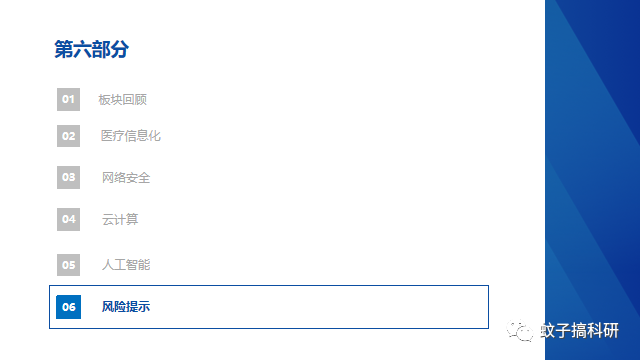
Task: Click the 蚊子搞科研 watermark text
Action: pos(580,331)
